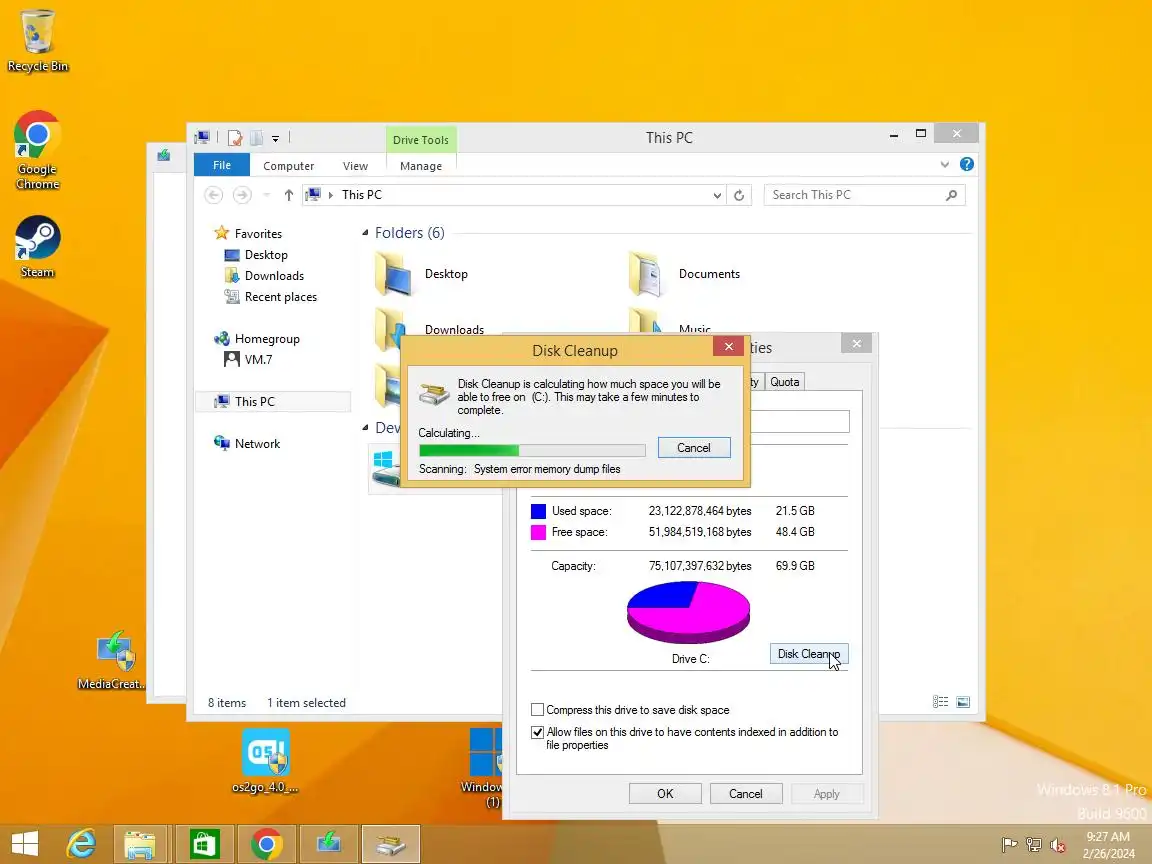
Task: Collapse the Folders (6) section
Action: pos(365,233)
